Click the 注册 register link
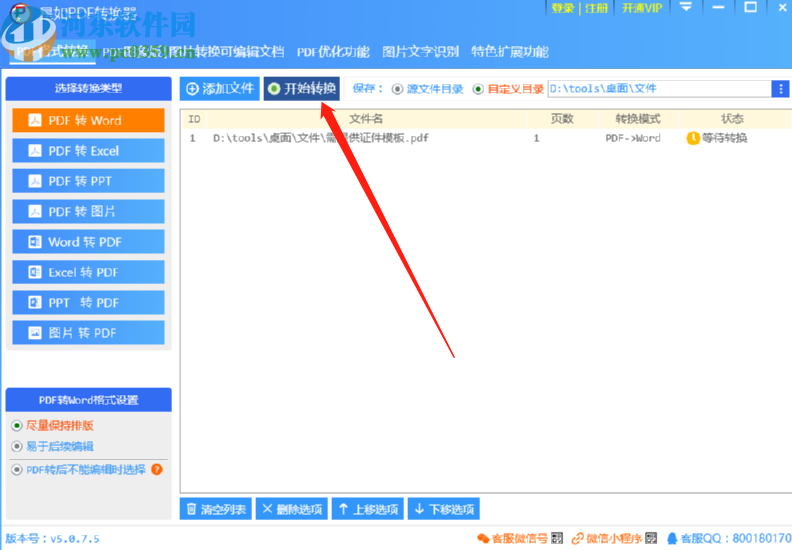Screen dimensions: 792x550 (x=596, y=8)
